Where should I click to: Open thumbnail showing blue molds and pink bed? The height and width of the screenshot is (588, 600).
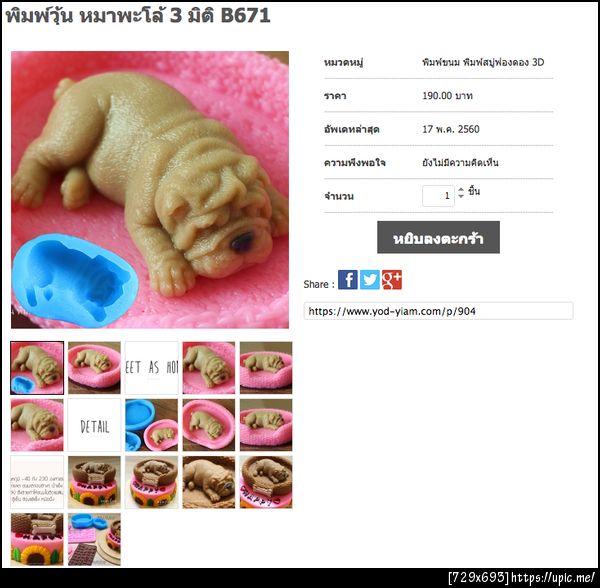click(x=152, y=425)
